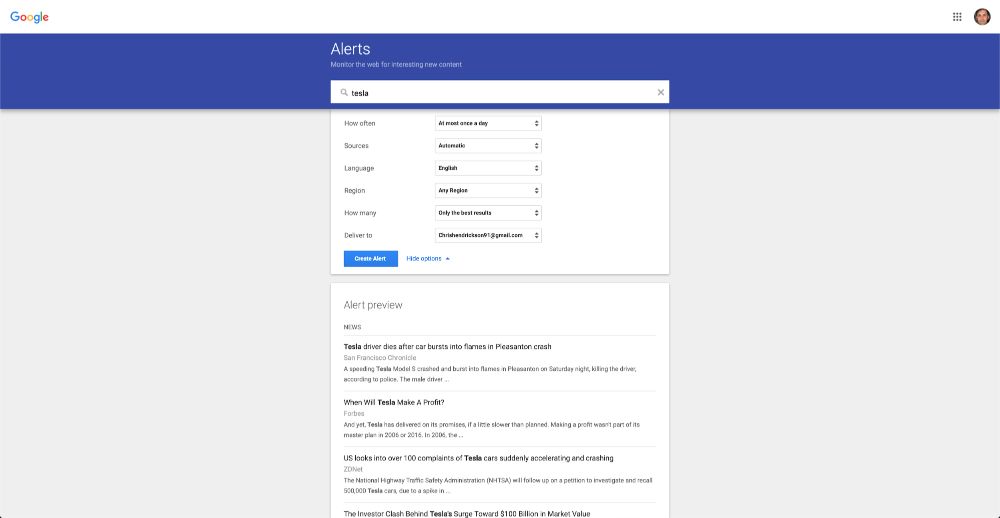Click the Alerts page title
Viewport: 1000px width, 518px height.
pyautogui.click(x=350, y=49)
